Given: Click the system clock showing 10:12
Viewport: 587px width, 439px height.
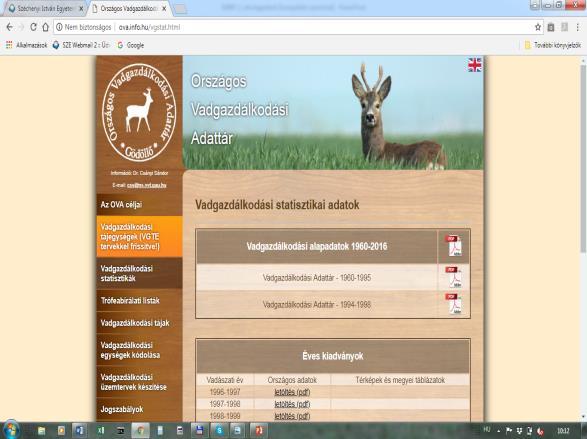Looking at the screenshot, I should (563, 431).
